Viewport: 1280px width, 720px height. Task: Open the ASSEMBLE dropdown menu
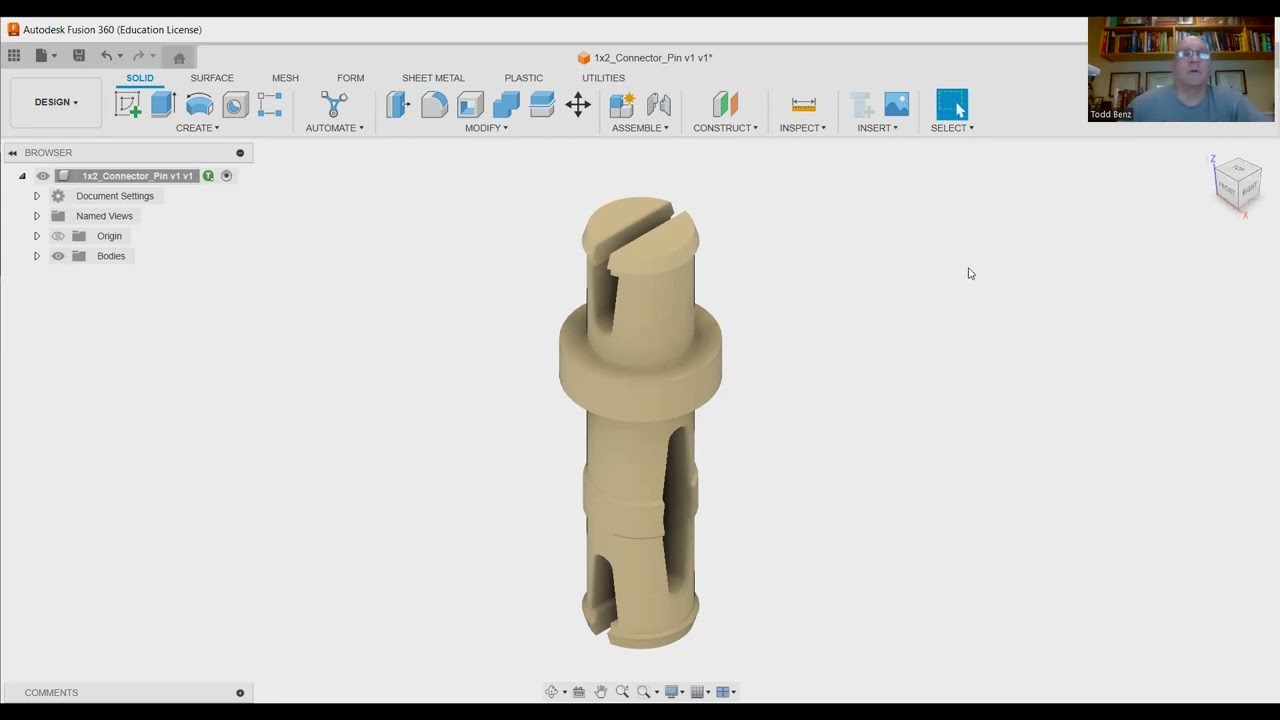pyautogui.click(x=641, y=128)
